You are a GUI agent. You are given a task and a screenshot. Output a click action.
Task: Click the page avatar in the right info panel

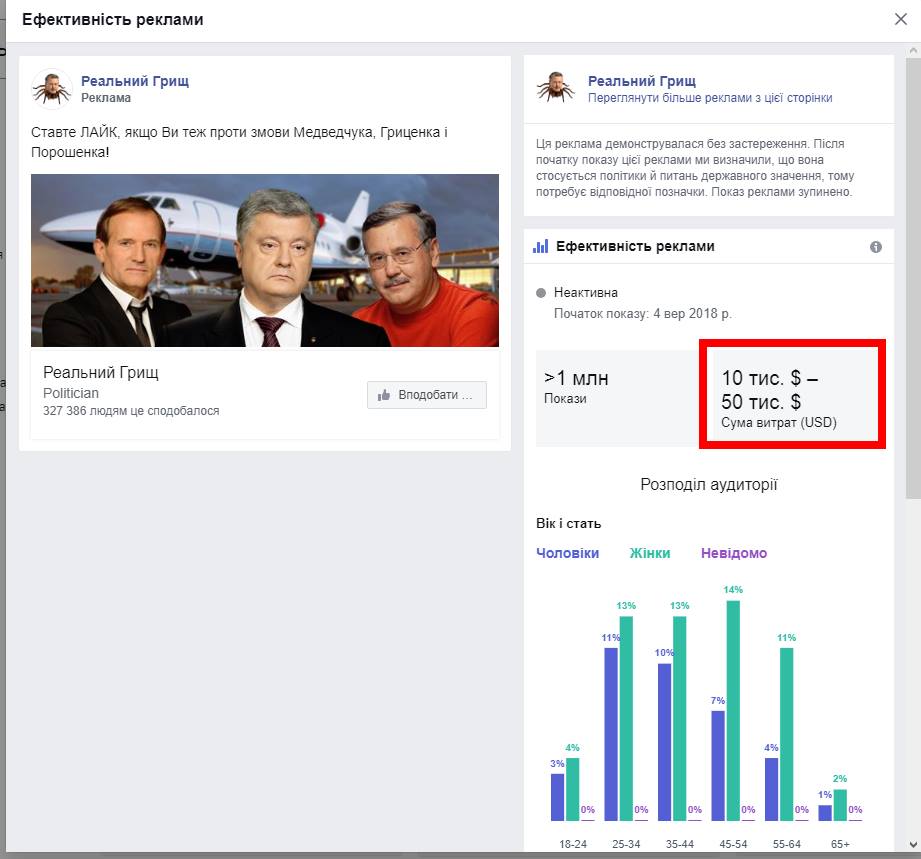pyautogui.click(x=556, y=89)
